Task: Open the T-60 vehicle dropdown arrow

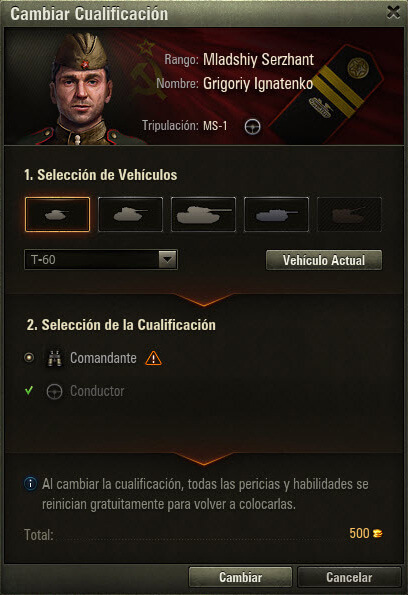Action: click(167, 260)
